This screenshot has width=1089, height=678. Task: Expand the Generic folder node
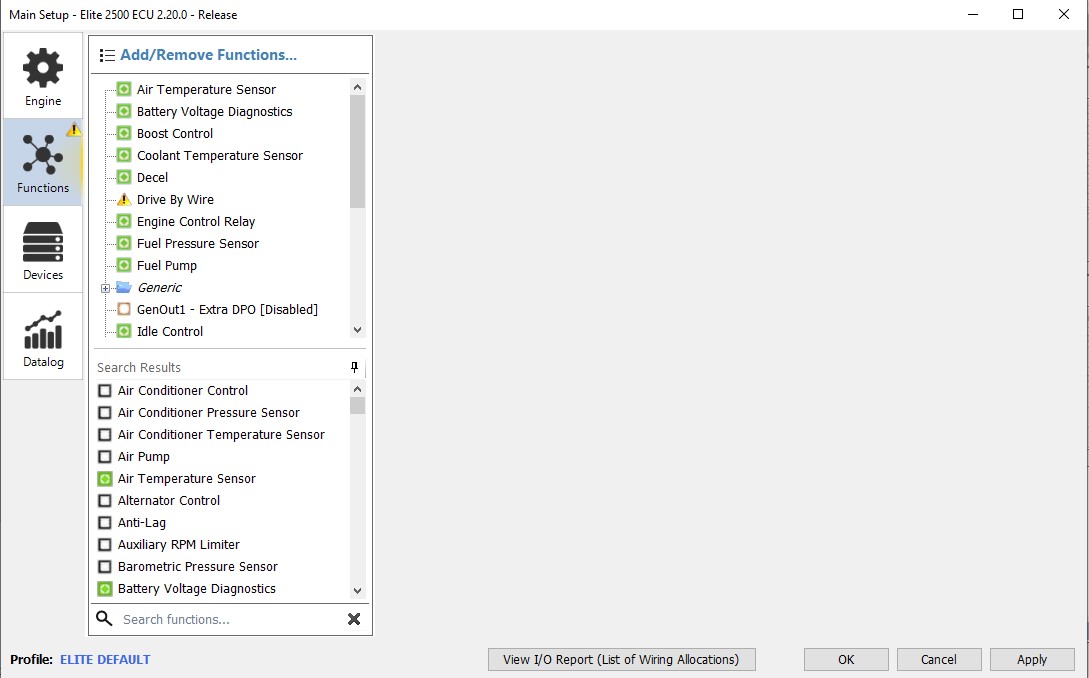pos(106,288)
